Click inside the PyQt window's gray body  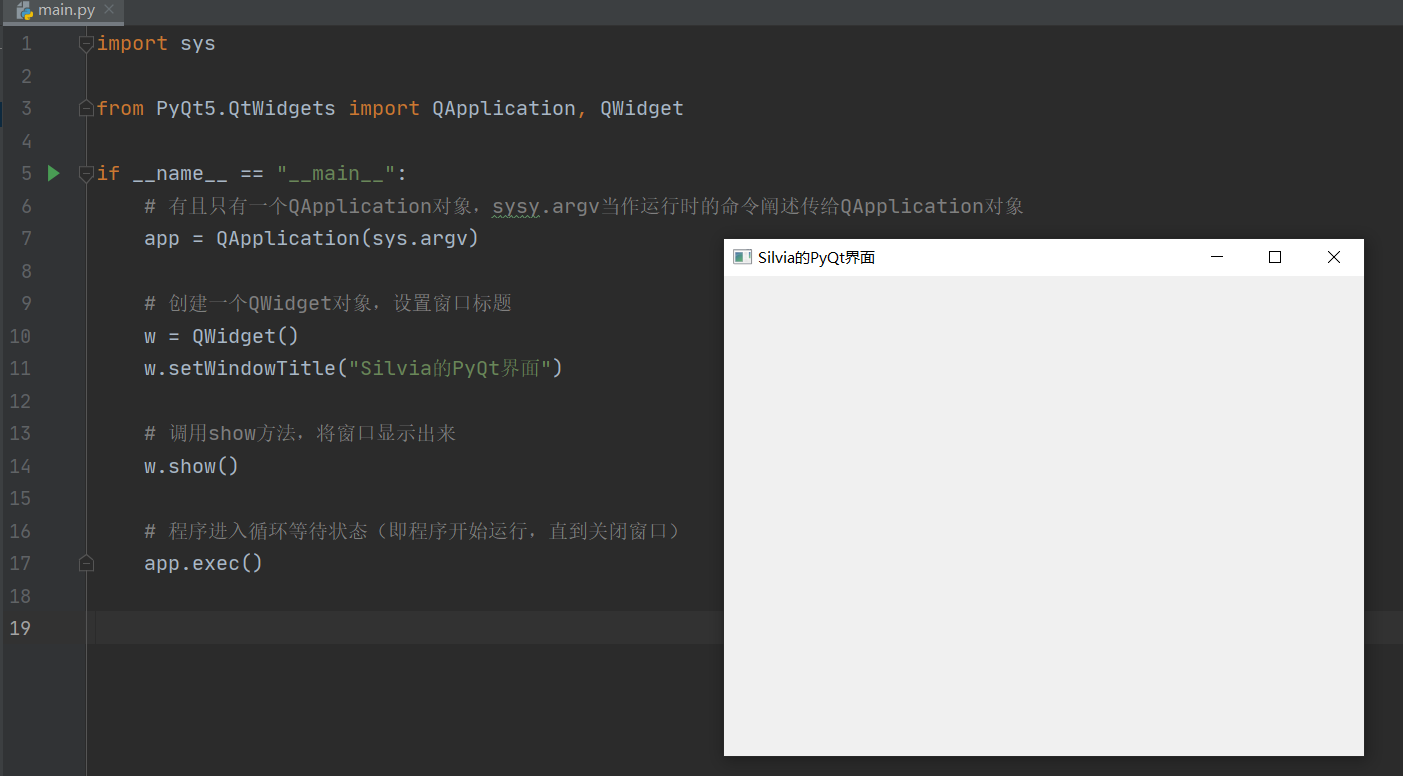[1043, 515]
